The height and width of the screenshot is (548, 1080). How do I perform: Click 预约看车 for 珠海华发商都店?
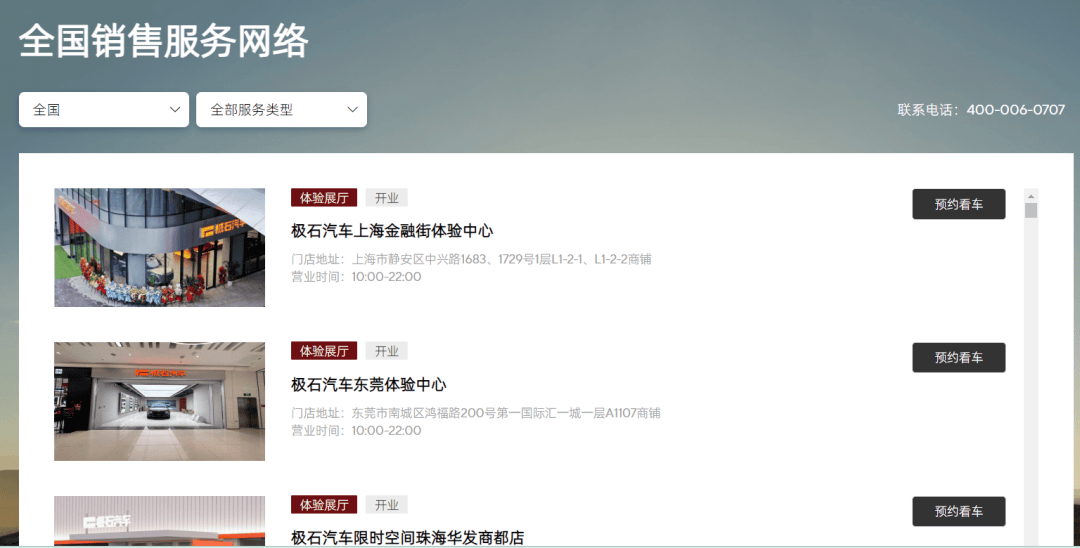pyautogui.click(x=959, y=512)
